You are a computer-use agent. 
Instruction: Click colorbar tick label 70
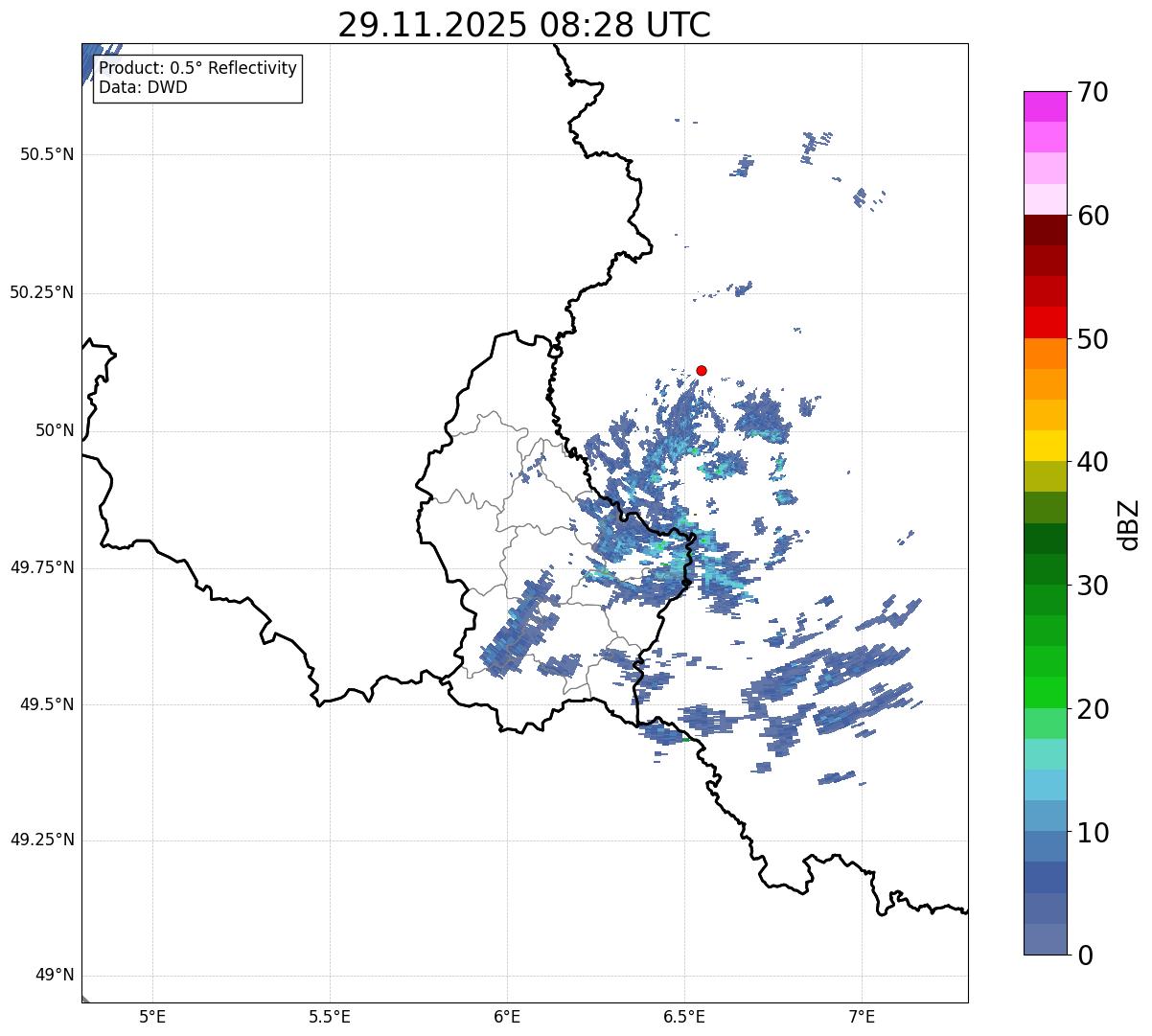[1093, 92]
